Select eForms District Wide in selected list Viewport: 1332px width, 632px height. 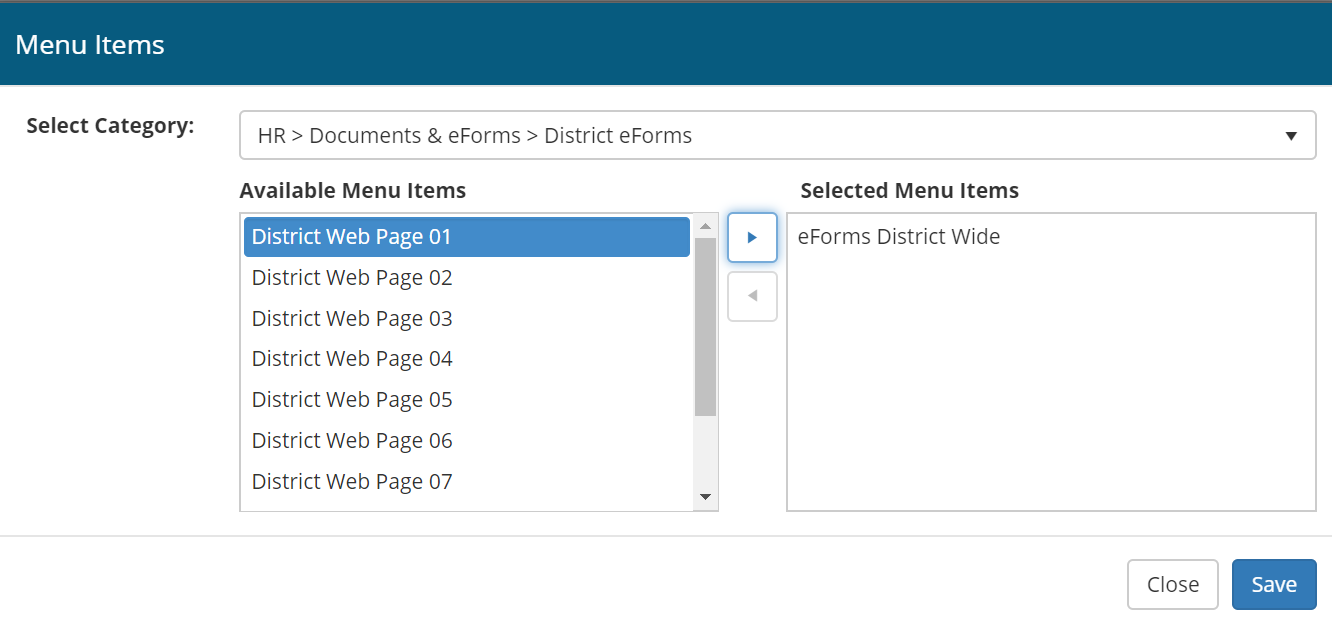pyautogui.click(x=898, y=237)
